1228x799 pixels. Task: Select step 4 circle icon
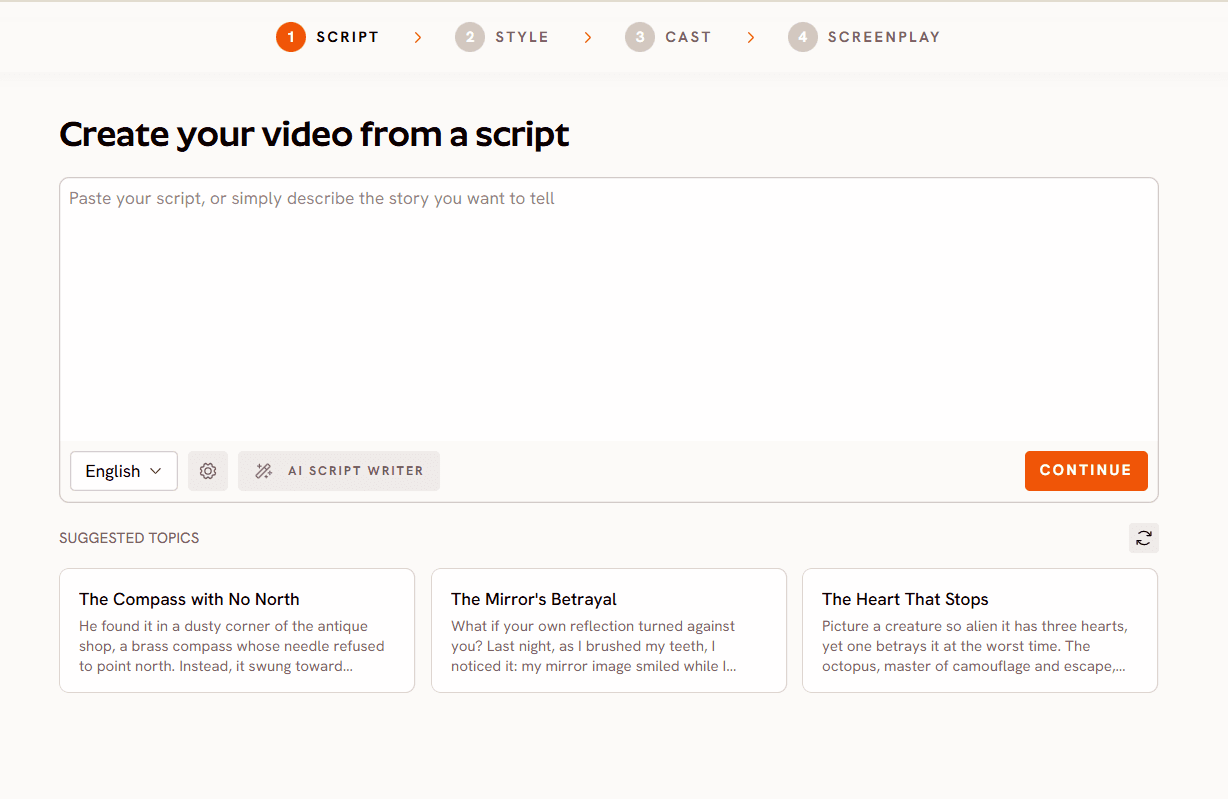[802, 37]
